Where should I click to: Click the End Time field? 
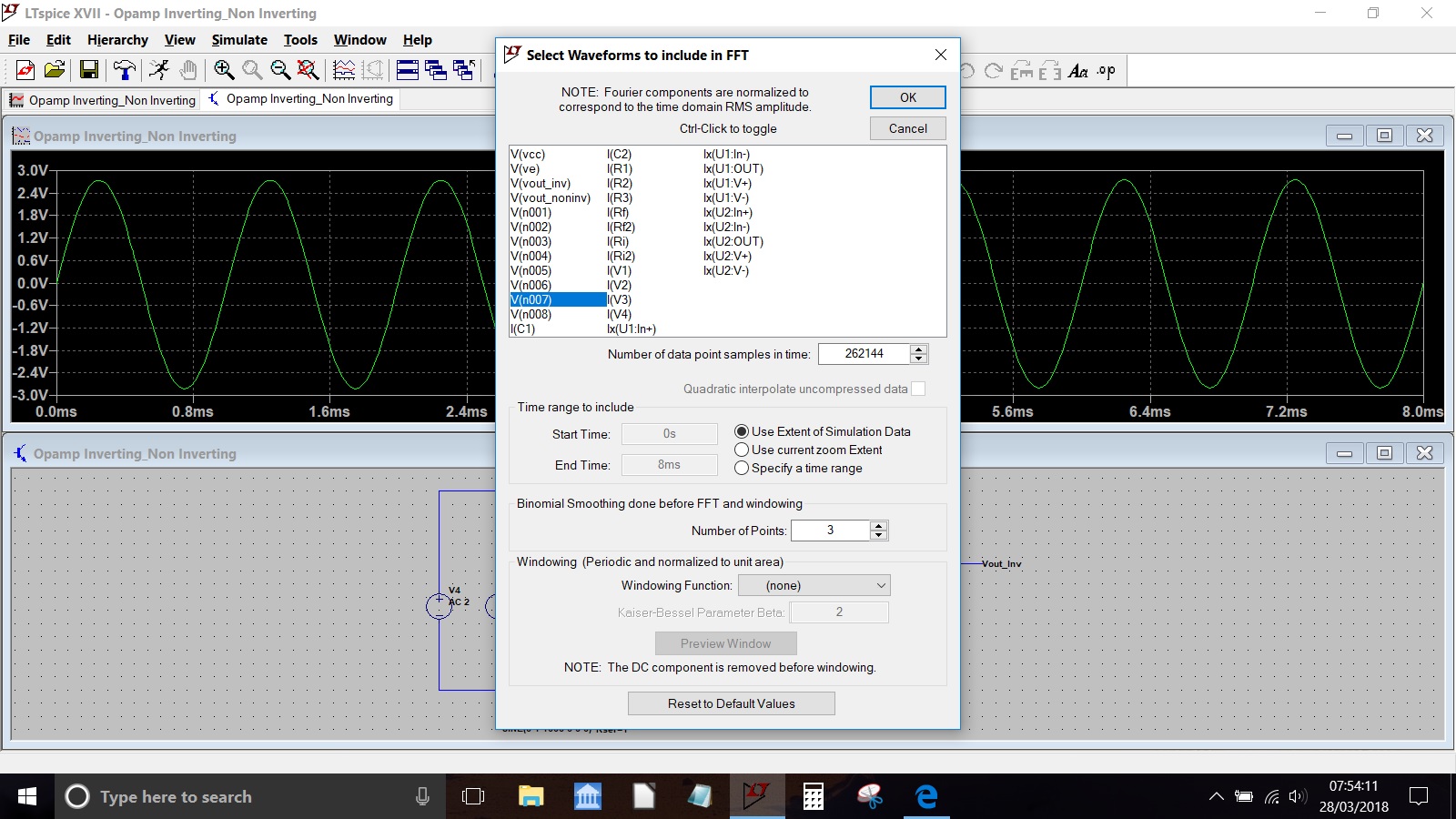click(x=670, y=465)
